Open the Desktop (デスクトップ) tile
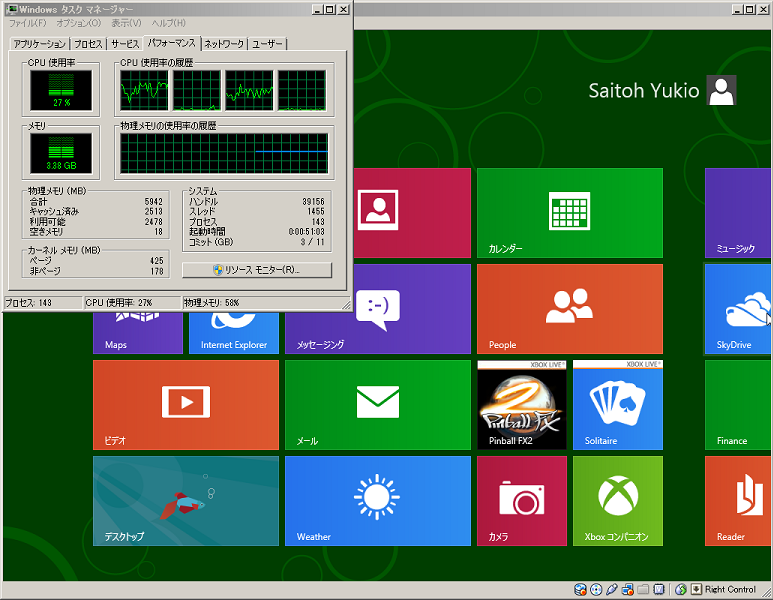773x600 pixels. [185, 500]
